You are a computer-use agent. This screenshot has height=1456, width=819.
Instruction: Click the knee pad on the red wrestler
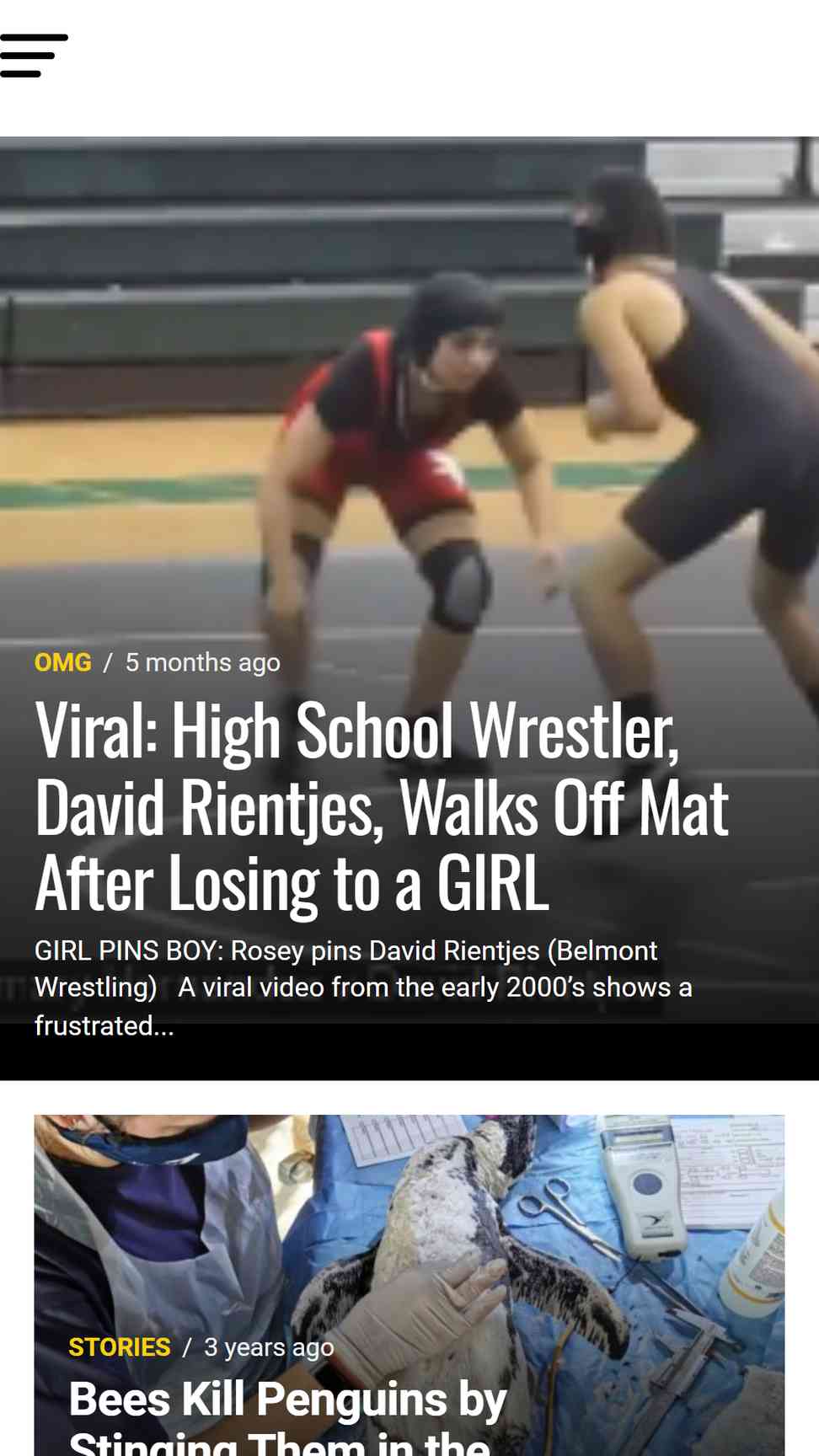[x=455, y=585]
